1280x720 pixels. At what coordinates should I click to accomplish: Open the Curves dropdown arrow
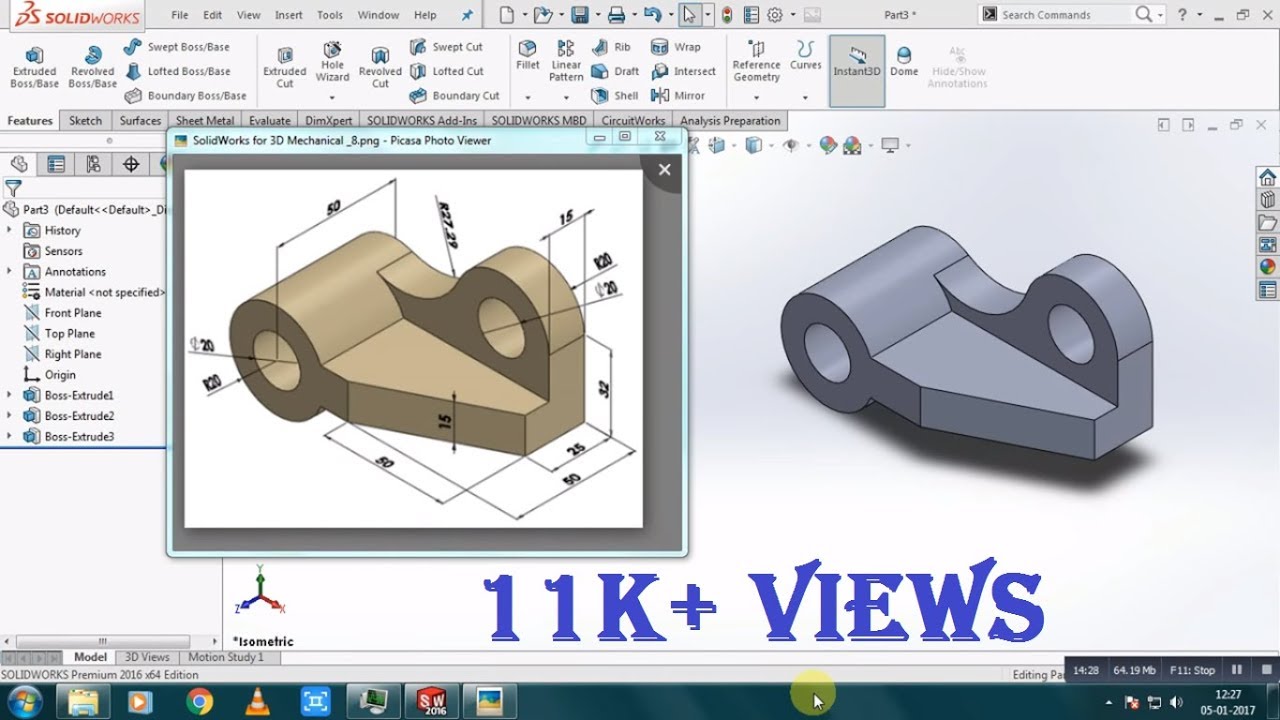805,97
